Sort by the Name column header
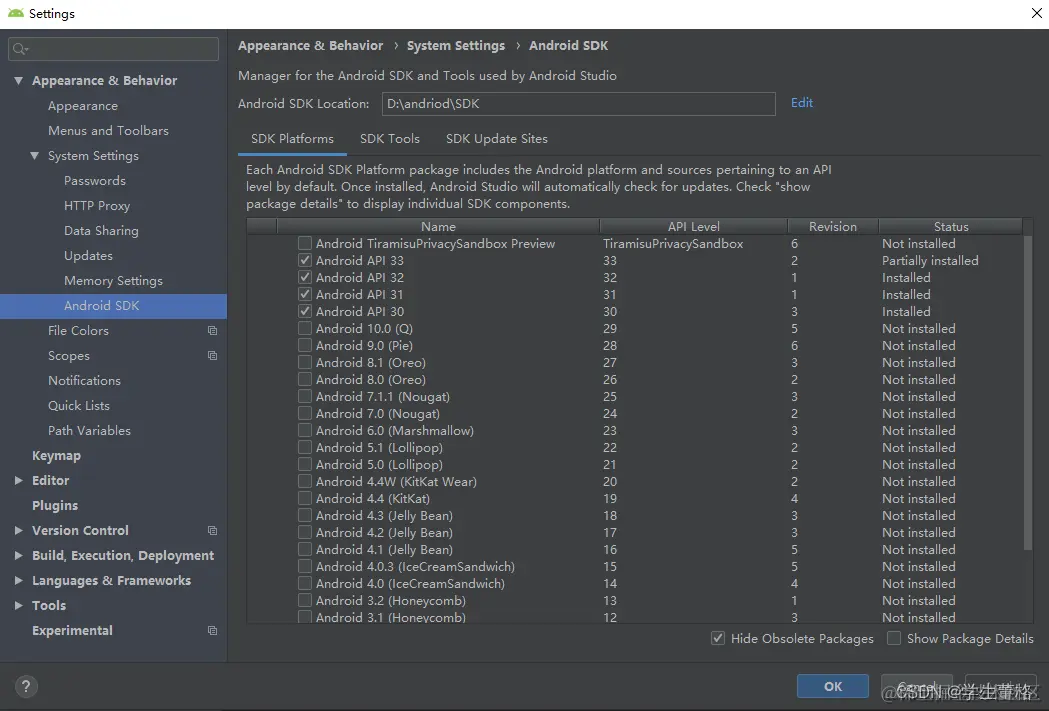The image size is (1049, 711). 438,226
